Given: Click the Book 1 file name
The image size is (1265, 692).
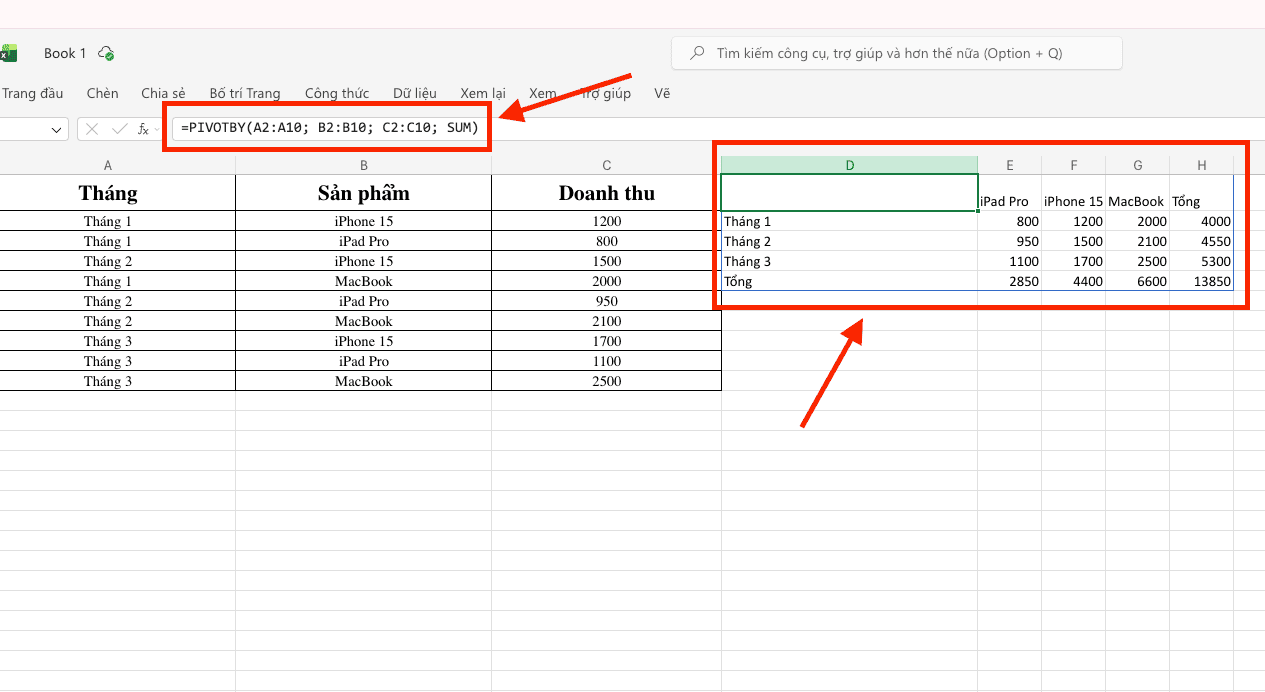Looking at the screenshot, I should [65, 53].
